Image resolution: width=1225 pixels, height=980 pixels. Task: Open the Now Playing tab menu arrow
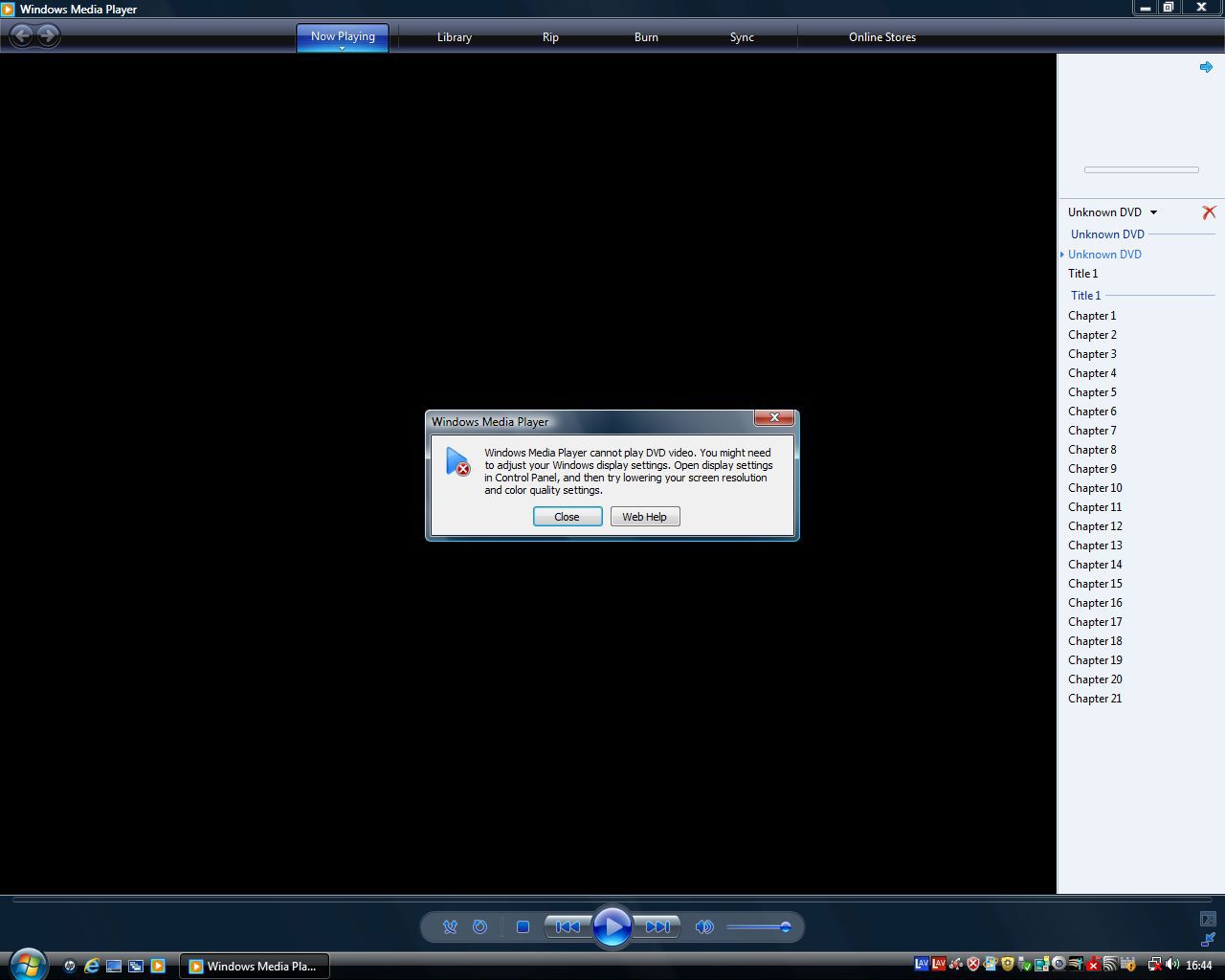coord(342,48)
